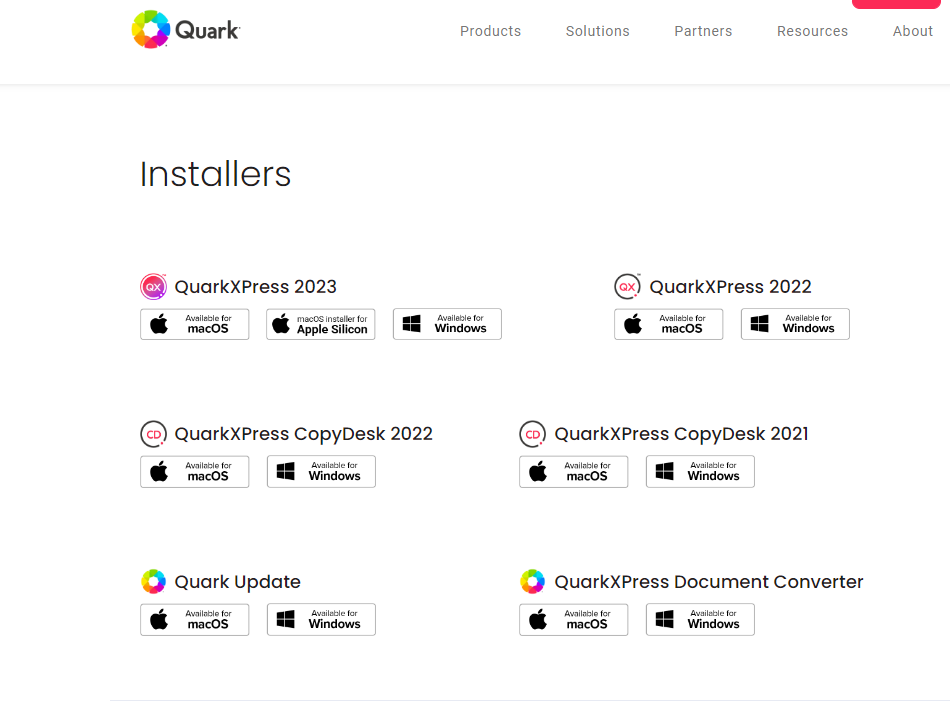Click the QuarkXPress 2022 QX product icon
Screen dimensions: 950x711
(627, 286)
